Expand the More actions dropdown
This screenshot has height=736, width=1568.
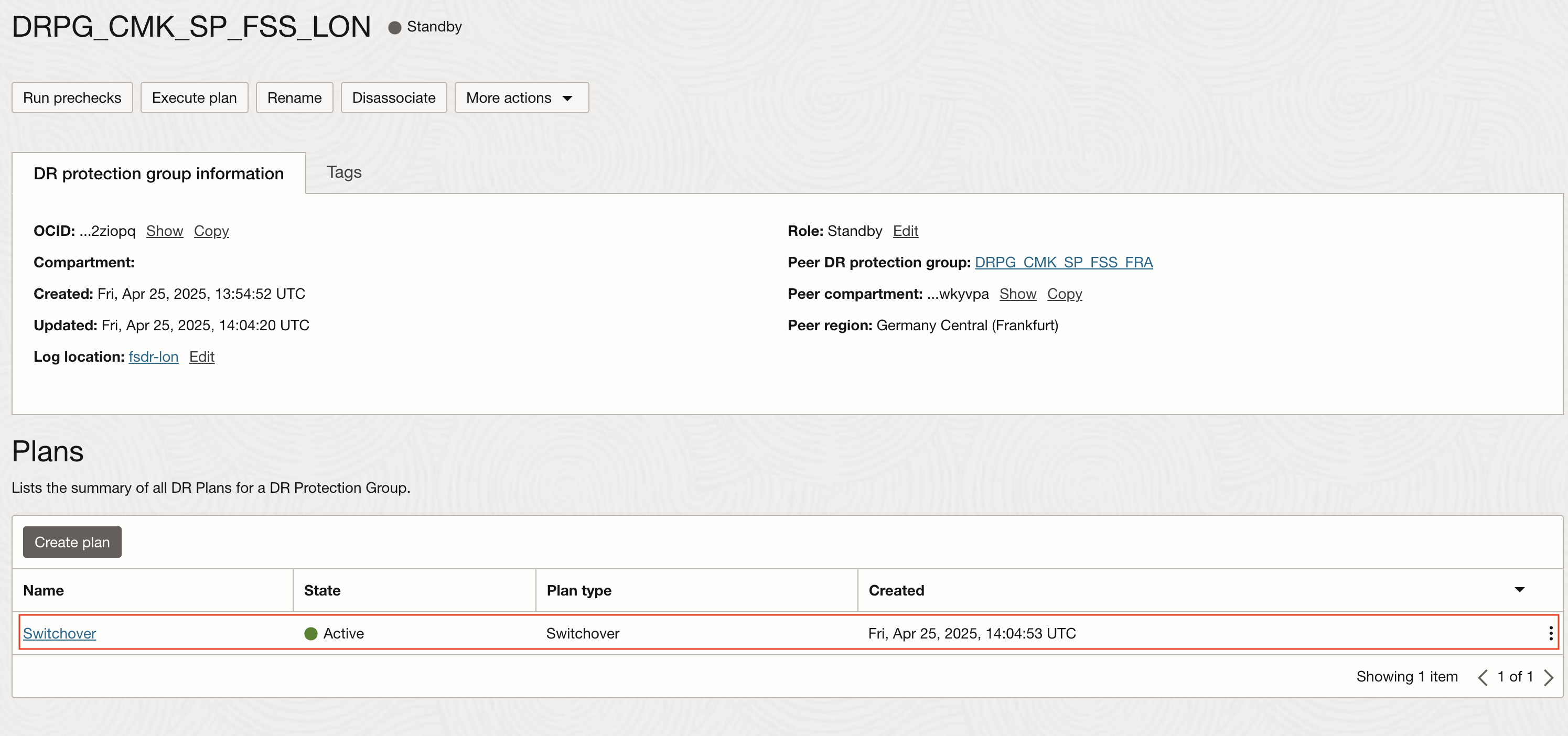click(521, 98)
